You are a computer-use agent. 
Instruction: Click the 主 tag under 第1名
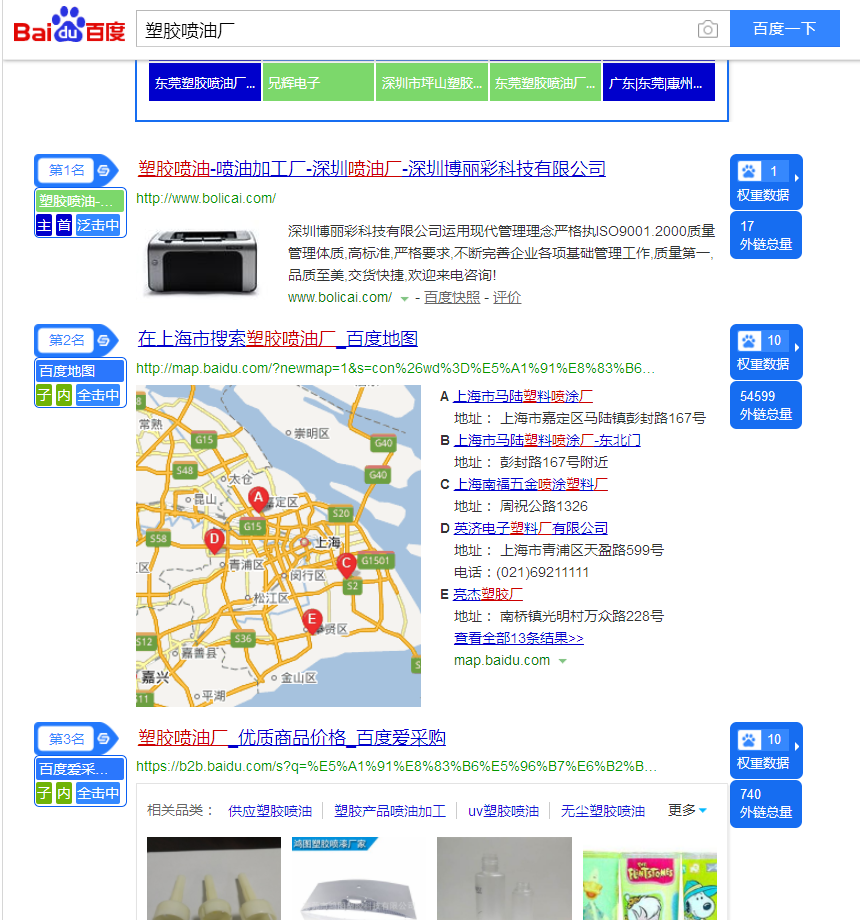(x=44, y=225)
